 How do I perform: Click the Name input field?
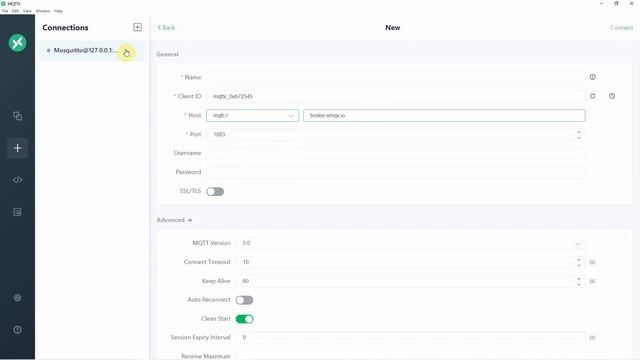pos(396,77)
